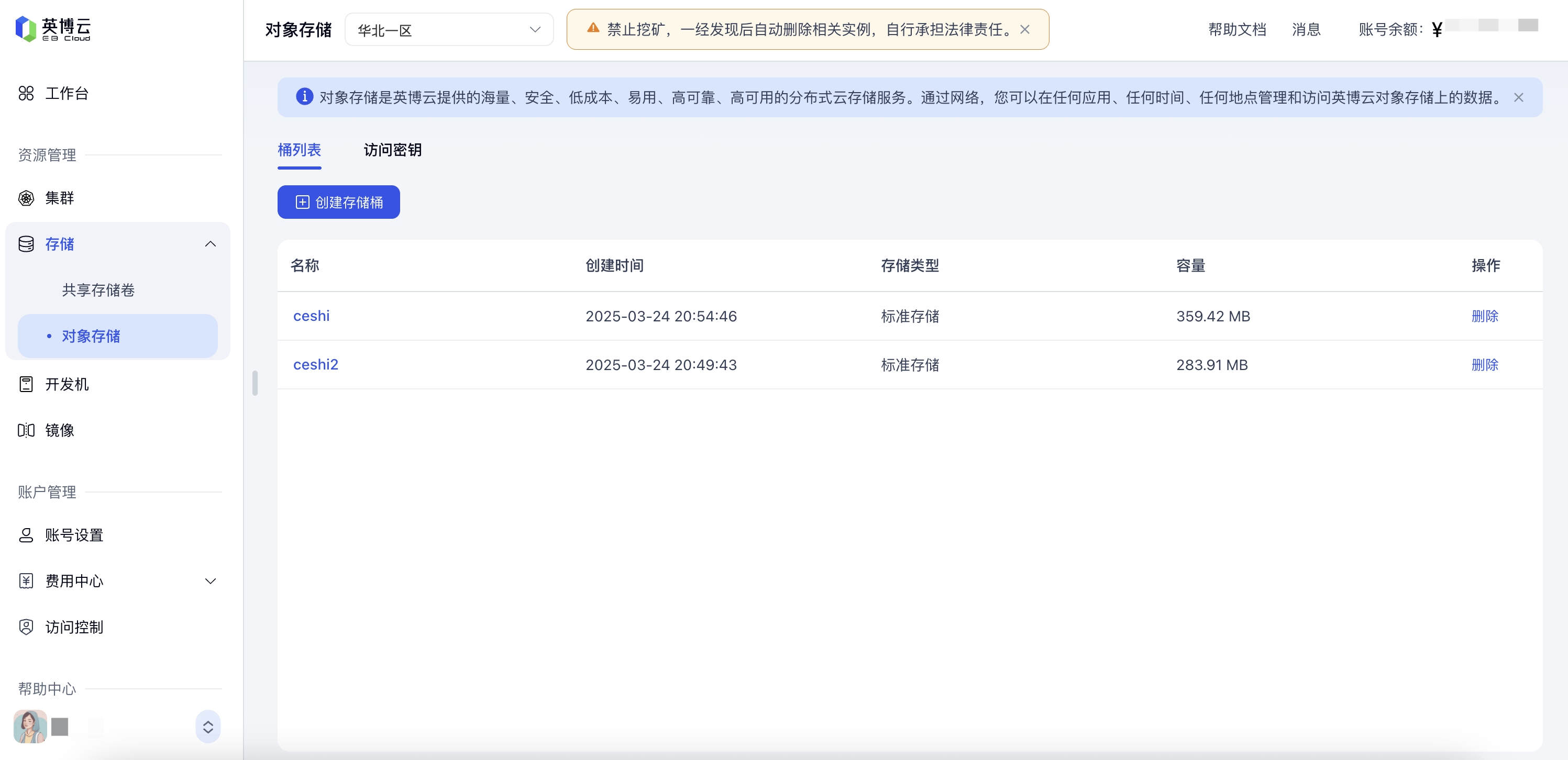The height and width of the screenshot is (760, 1568).
Task: Click the 账号设置 user icon
Action: click(x=26, y=535)
